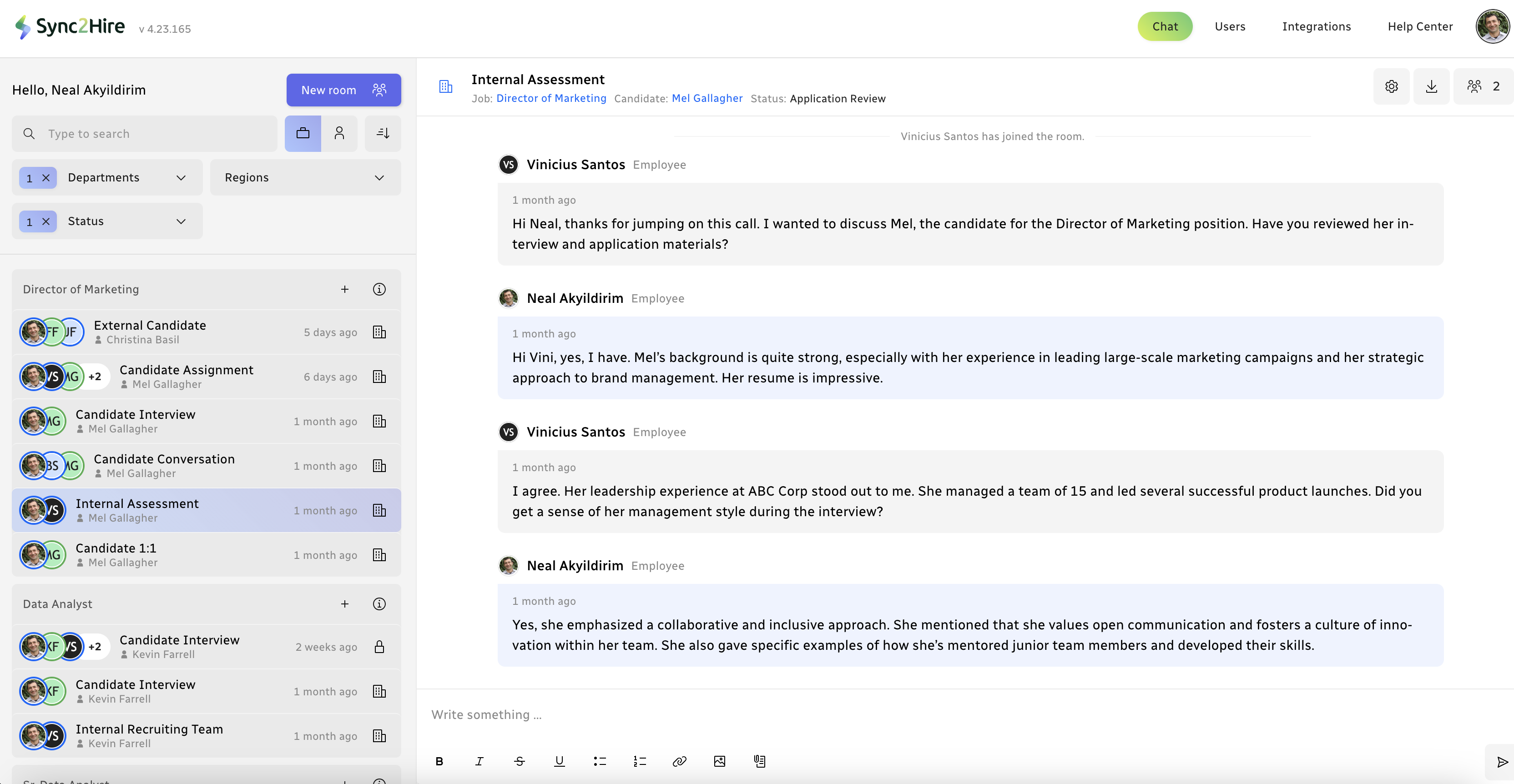
Task: Switch to candidates person view
Action: [x=339, y=133]
